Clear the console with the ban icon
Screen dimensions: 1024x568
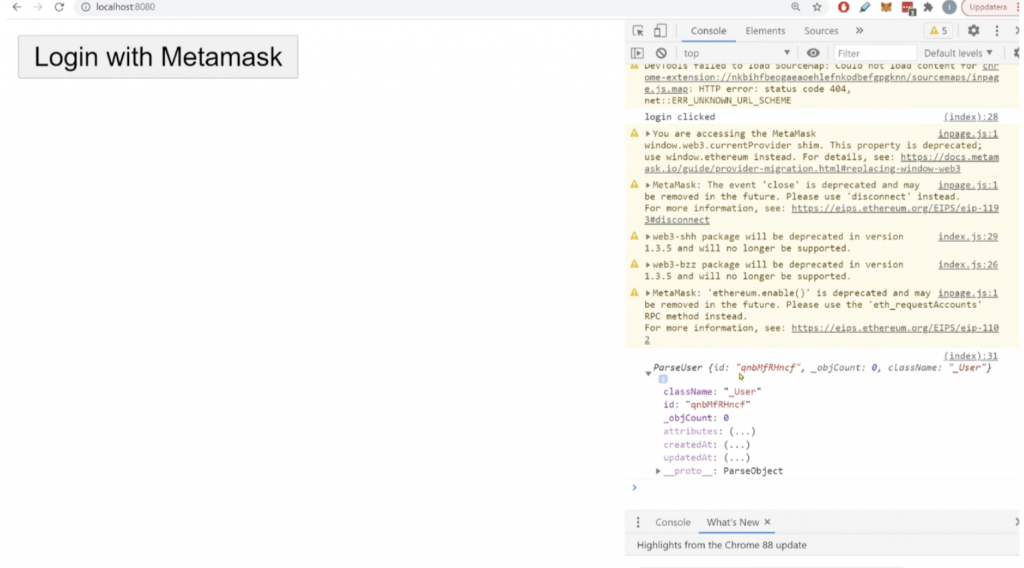661,54
